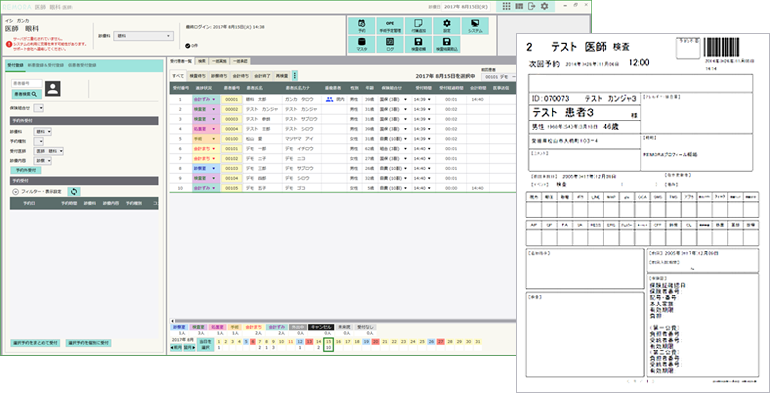The width and height of the screenshot is (770, 393).
Task: Open the top 診療科 眼科 combo box
Action: [143, 36]
